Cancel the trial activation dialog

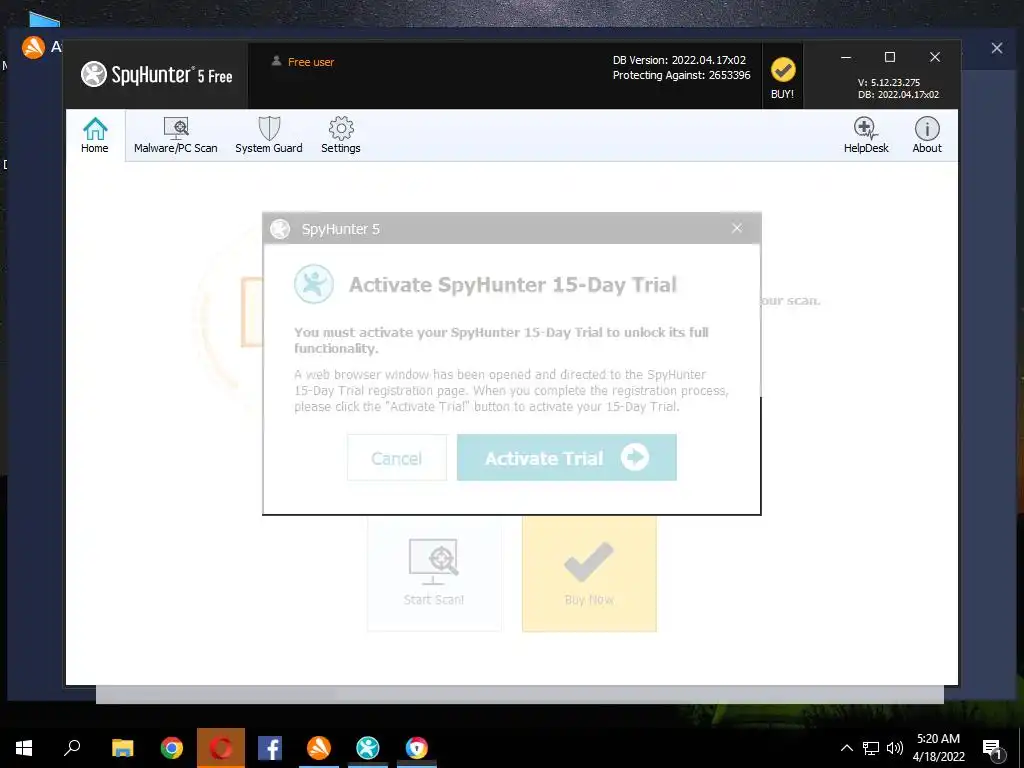click(397, 458)
